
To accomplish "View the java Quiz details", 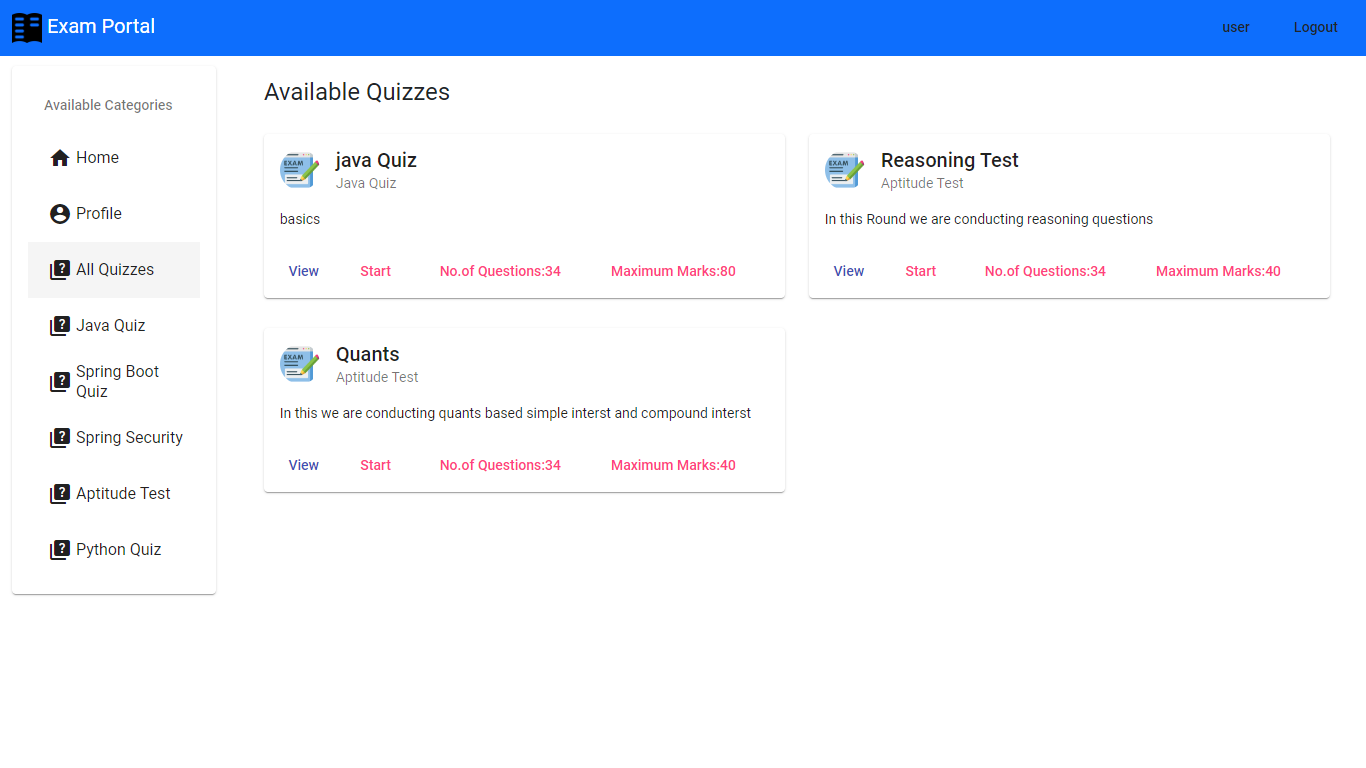I will [x=303, y=271].
